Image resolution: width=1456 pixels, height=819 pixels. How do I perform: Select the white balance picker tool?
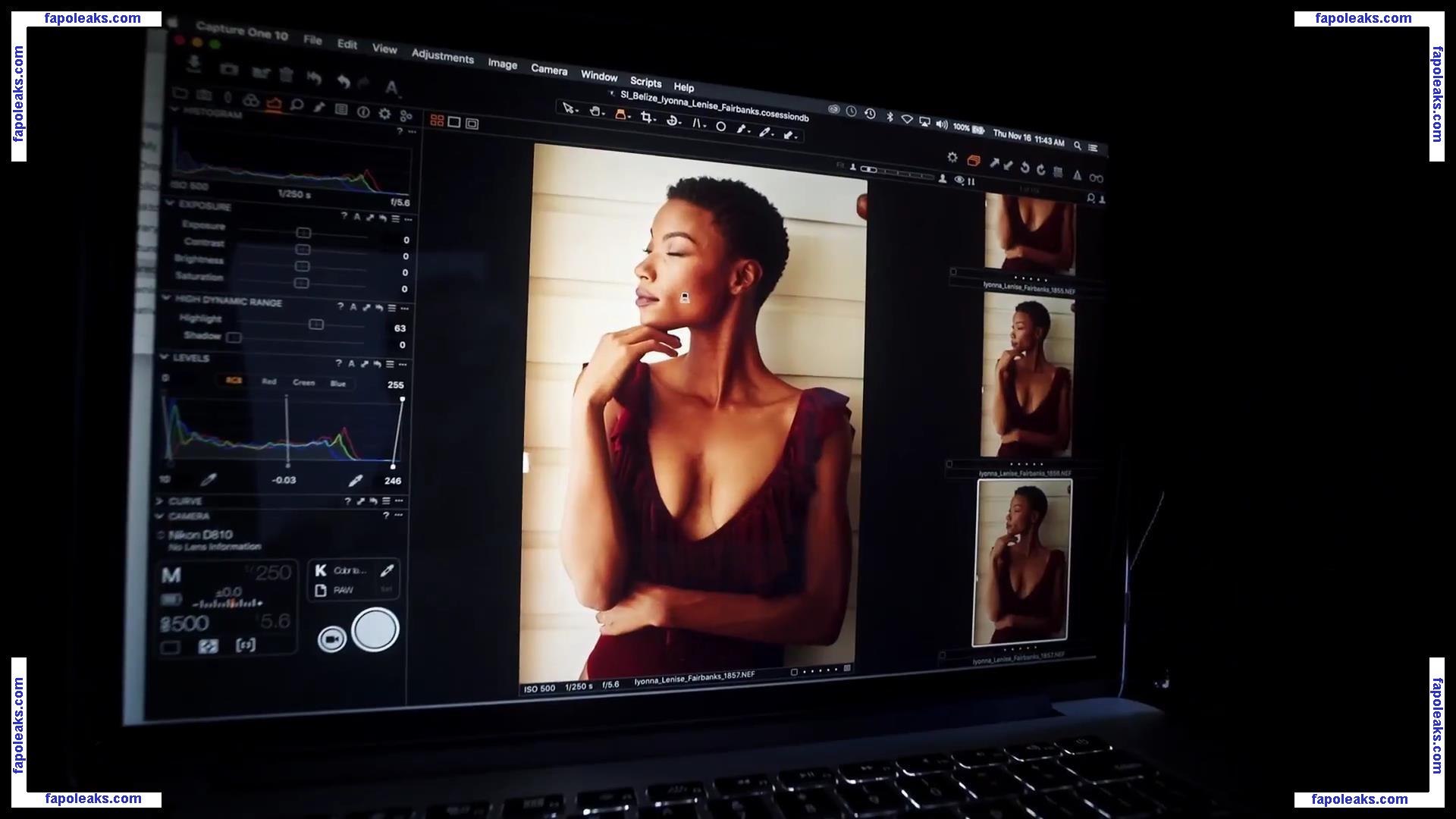766,132
